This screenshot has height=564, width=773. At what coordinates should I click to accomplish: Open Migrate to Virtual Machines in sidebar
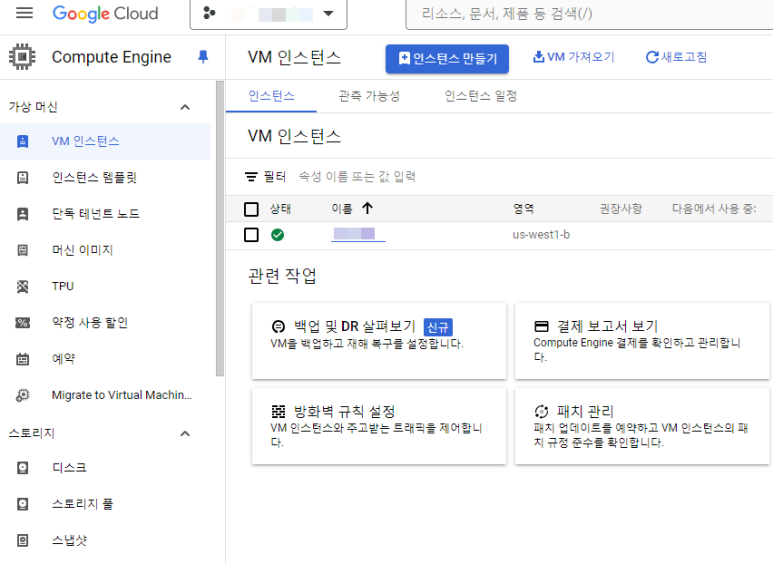[105, 395]
